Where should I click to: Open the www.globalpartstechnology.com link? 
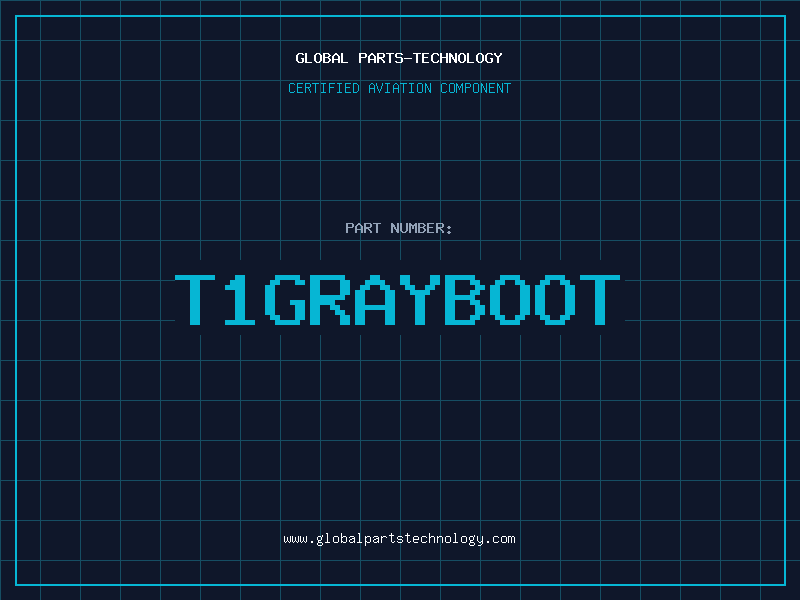pyautogui.click(x=399, y=539)
